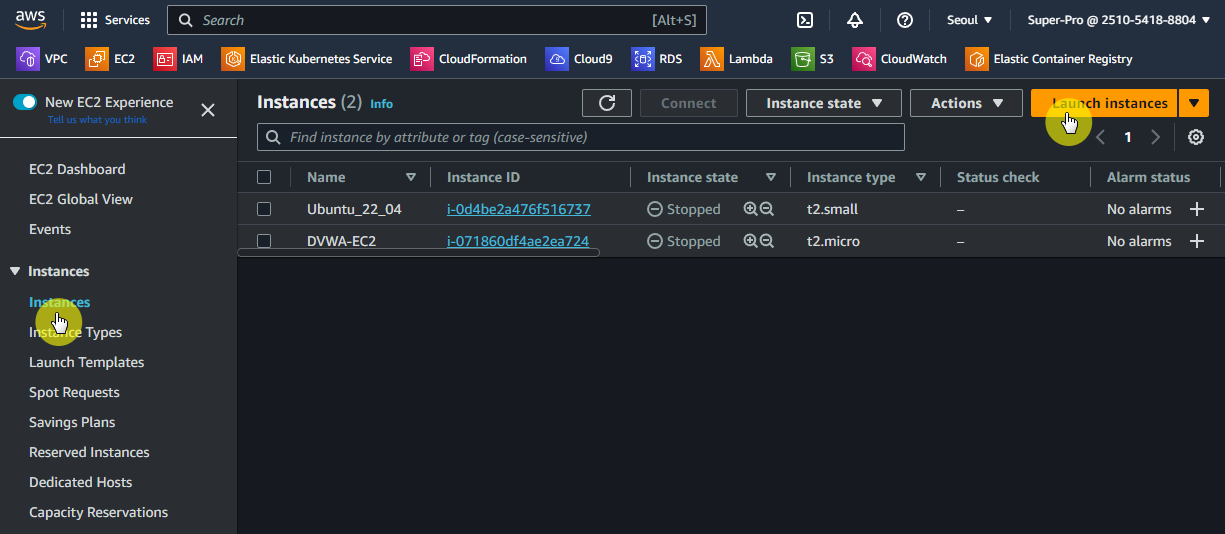Viewport: 1225px width, 534px height.
Task: Open Elastic Container Registry shortcut
Action: coord(1049,59)
